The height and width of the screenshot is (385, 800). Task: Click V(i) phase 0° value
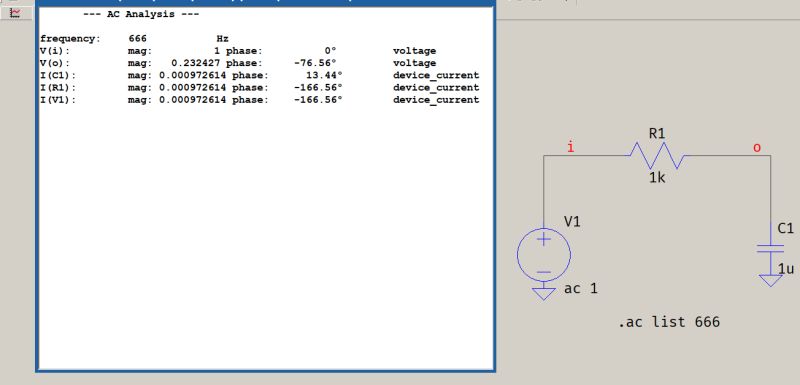(x=331, y=51)
